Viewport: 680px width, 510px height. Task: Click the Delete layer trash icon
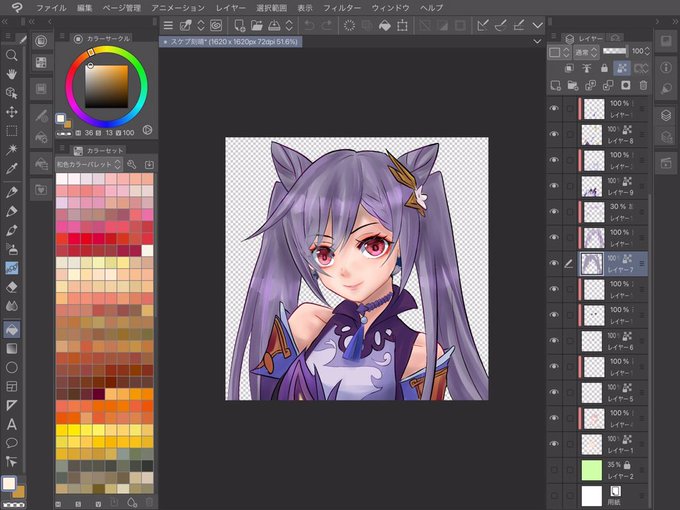pos(643,85)
